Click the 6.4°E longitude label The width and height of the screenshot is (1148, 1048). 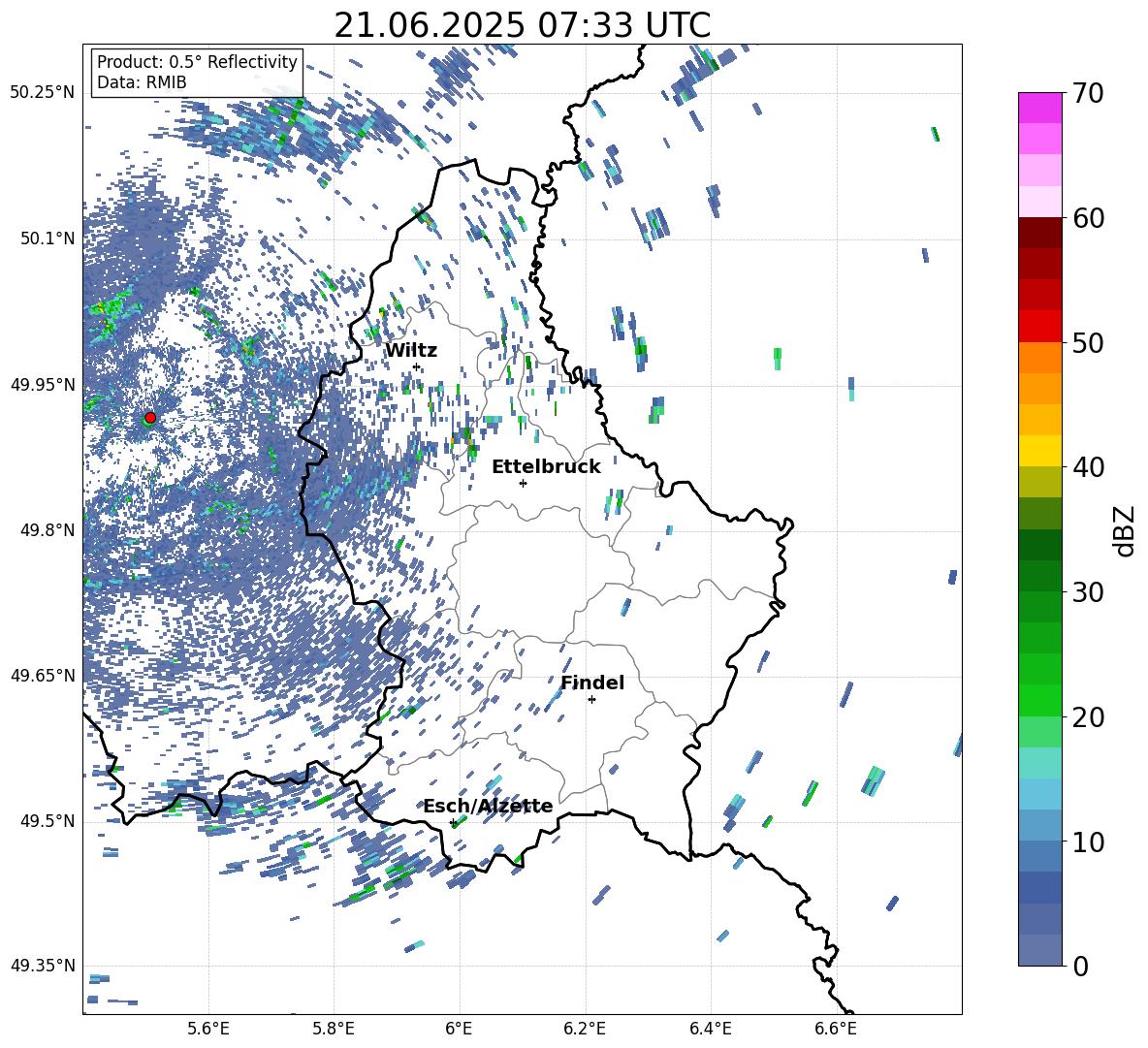pos(710,1029)
